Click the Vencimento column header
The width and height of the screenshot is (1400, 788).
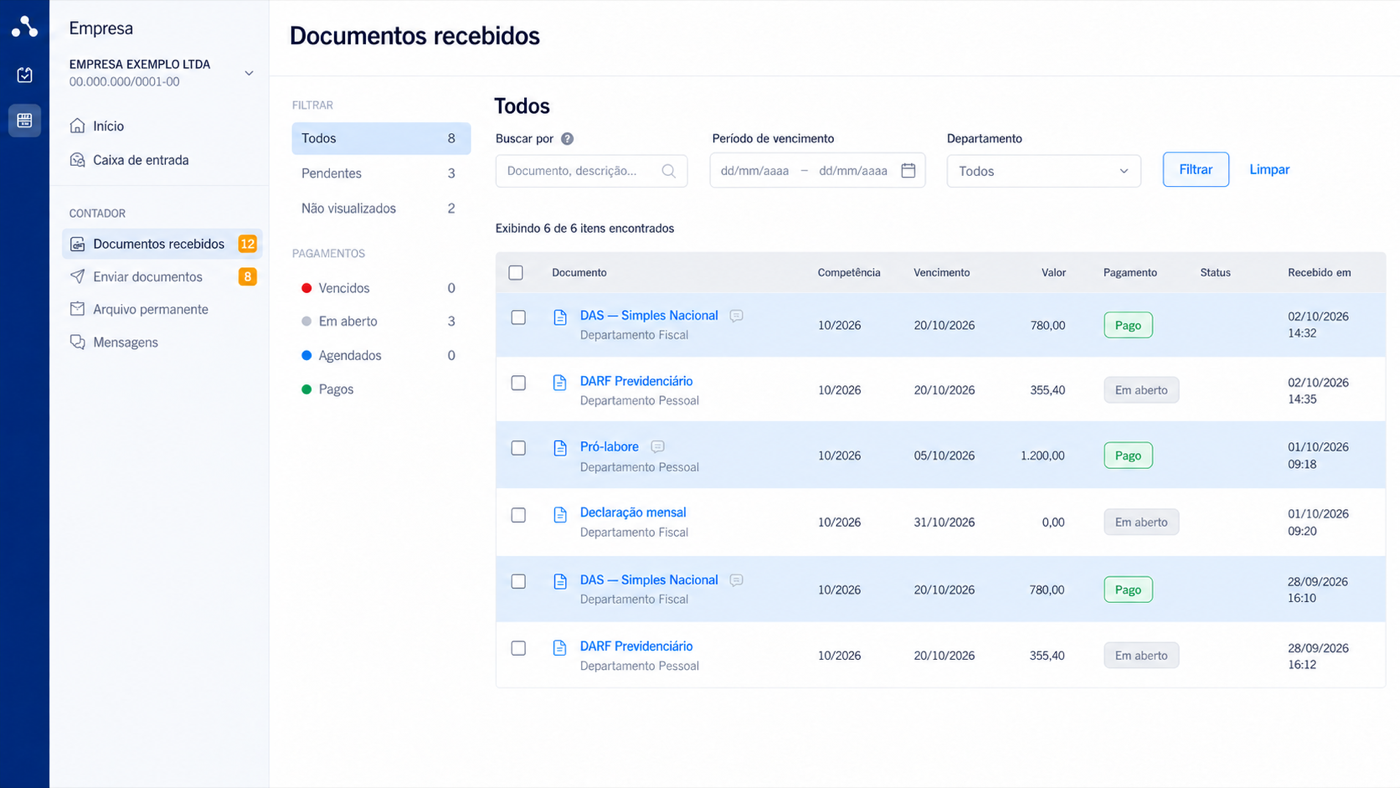coord(942,272)
